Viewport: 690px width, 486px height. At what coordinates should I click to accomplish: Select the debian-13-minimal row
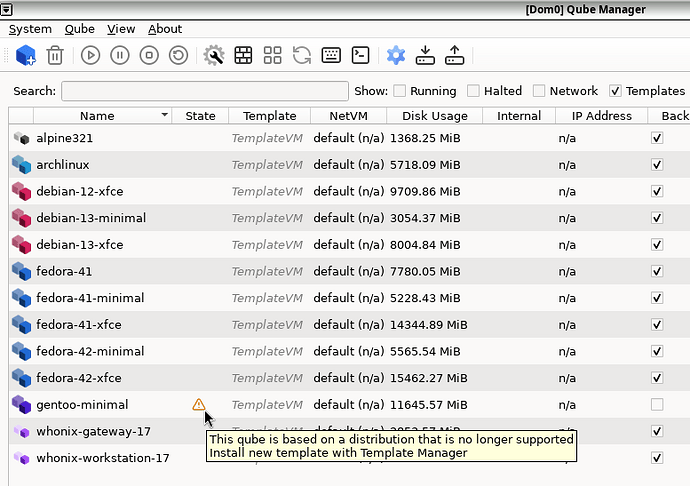coord(349,218)
